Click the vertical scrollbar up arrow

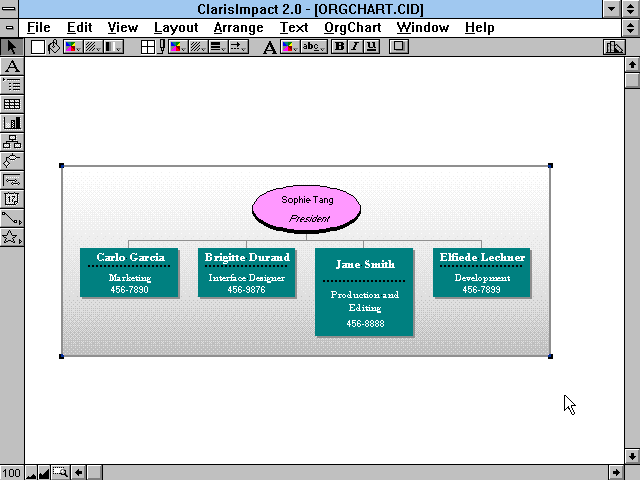point(632,65)
